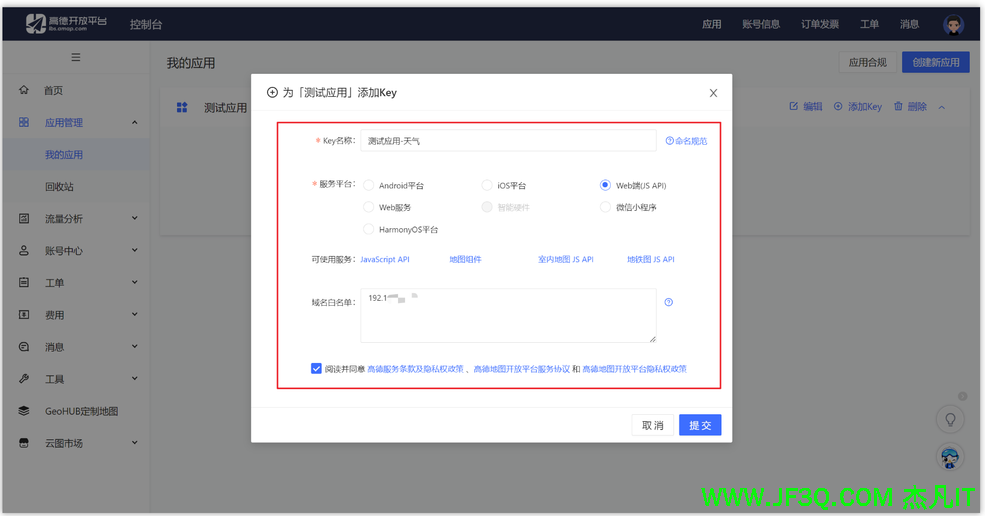Select the Web服务 radio option

click(x=369, y=208)
